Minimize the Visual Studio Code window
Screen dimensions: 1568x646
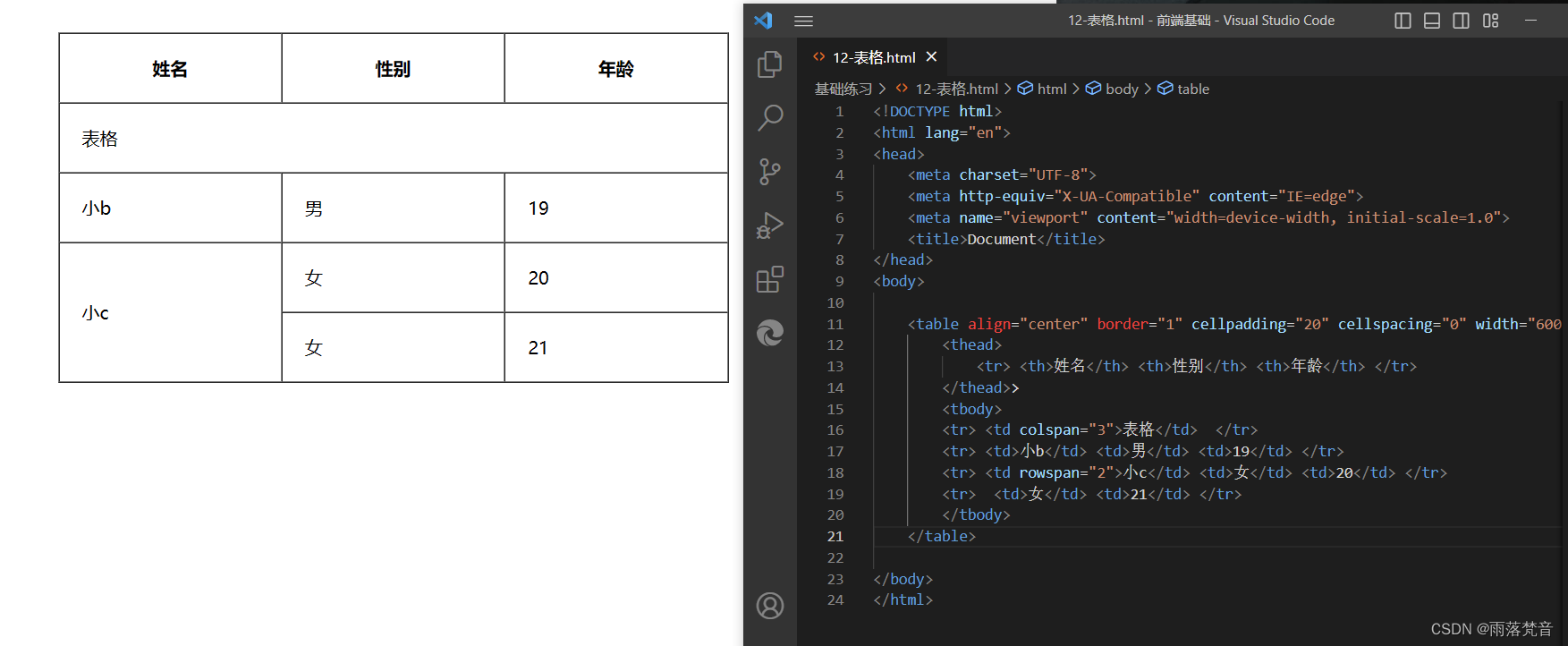pyautogui.click(x=1530, y=20)
